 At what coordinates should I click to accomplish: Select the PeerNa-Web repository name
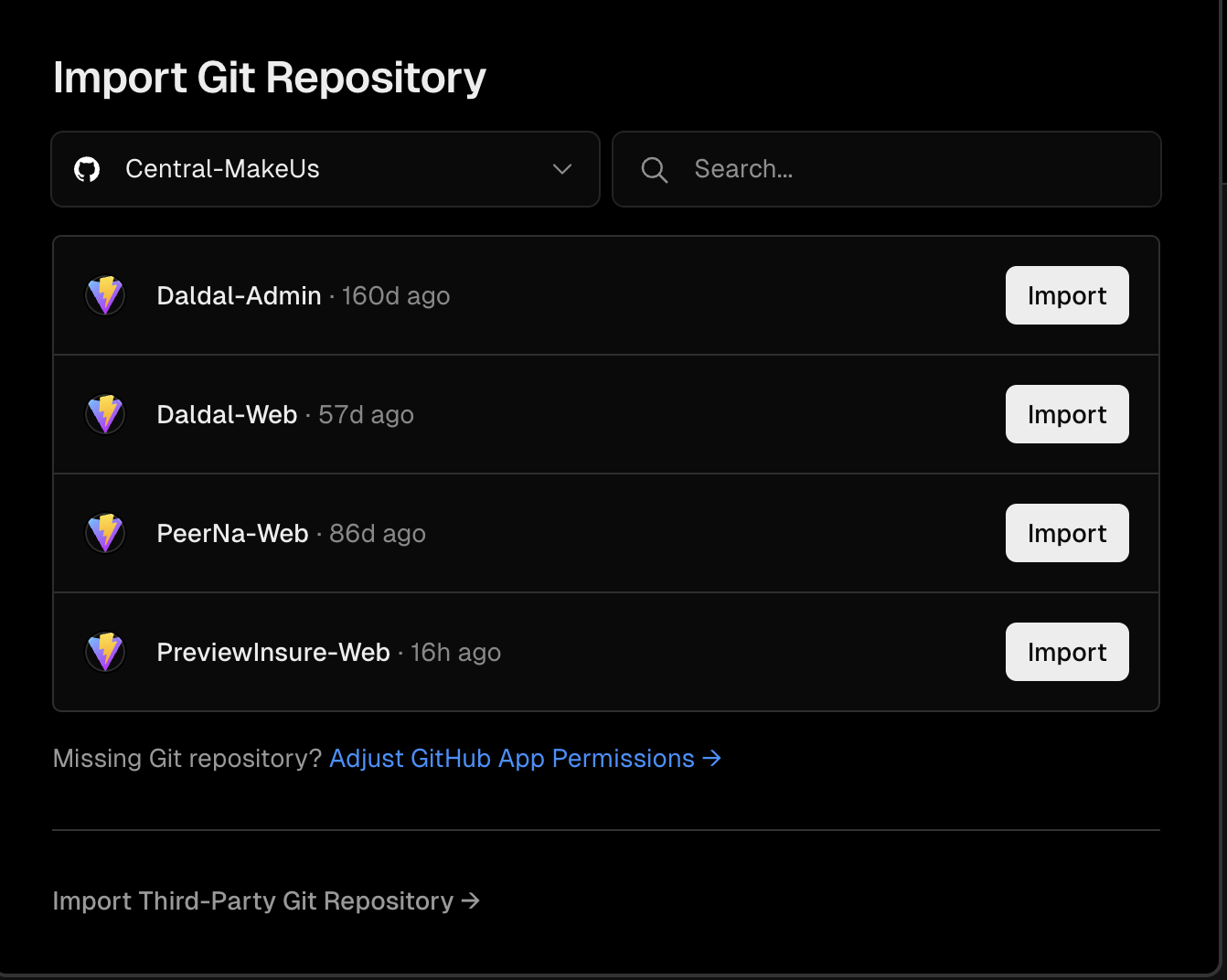[232, 534]
